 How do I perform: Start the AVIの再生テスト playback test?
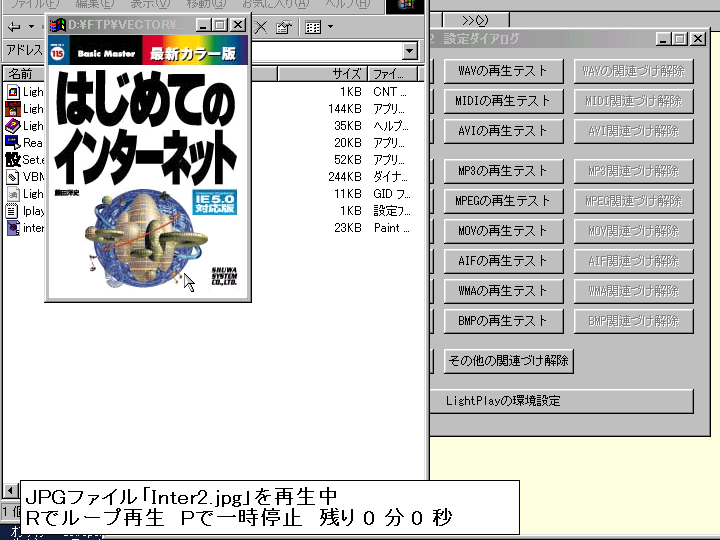[503, 131]
